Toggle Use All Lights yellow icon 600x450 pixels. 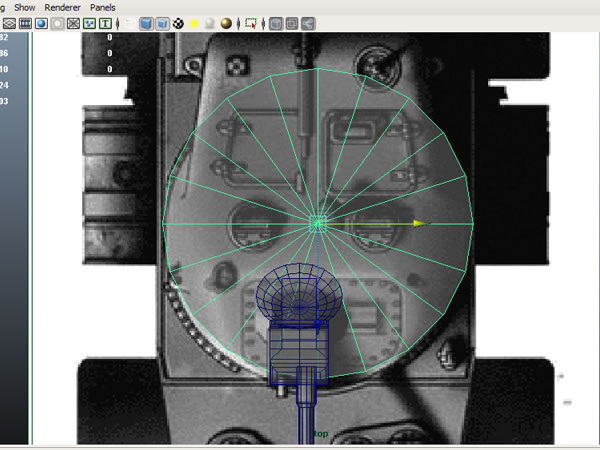(x=194, y=24)
